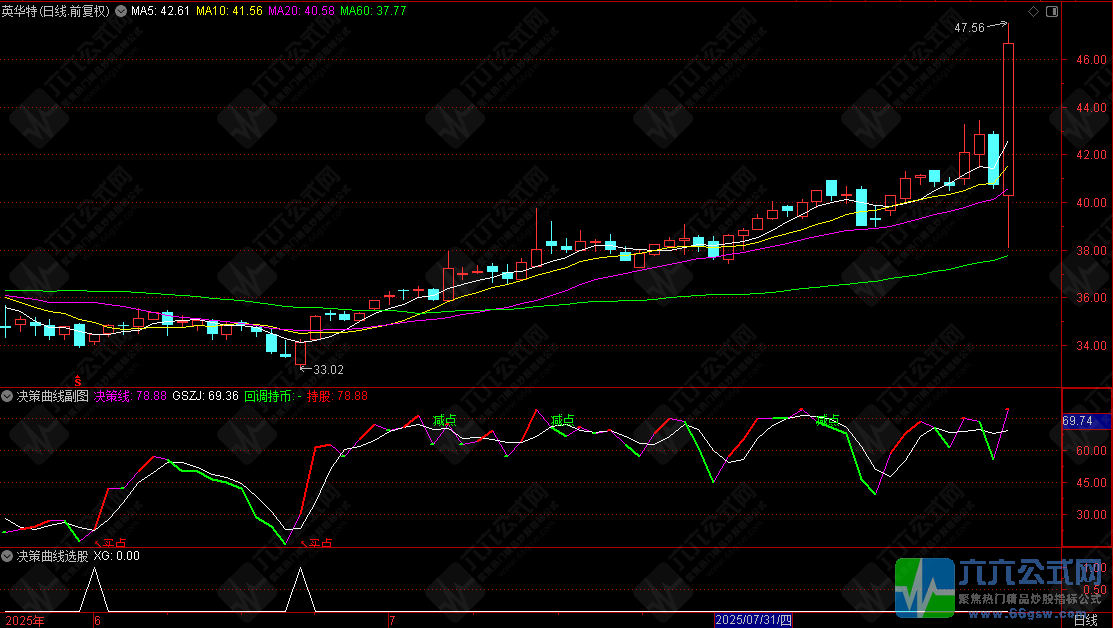Click the tall red candle at 47.56 high

pyautogui.click(x=1008, y=119)
